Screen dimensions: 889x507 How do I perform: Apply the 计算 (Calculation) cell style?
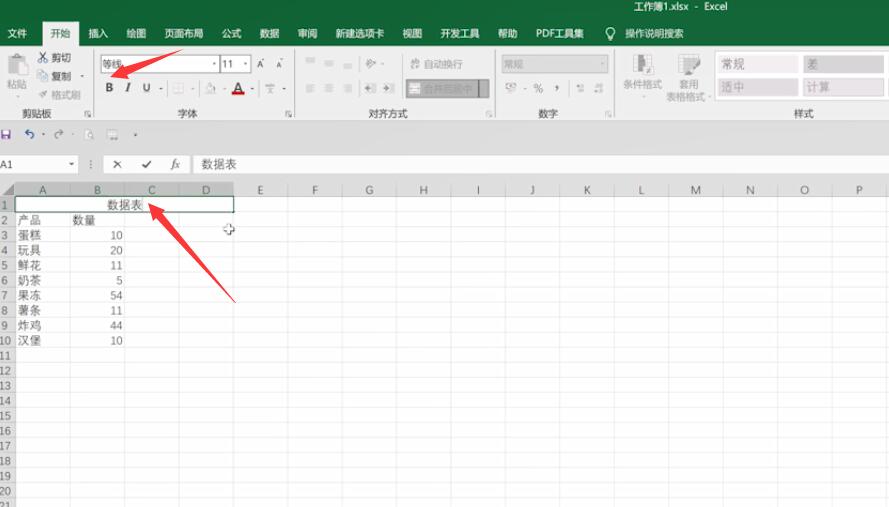tap(843, 87)
